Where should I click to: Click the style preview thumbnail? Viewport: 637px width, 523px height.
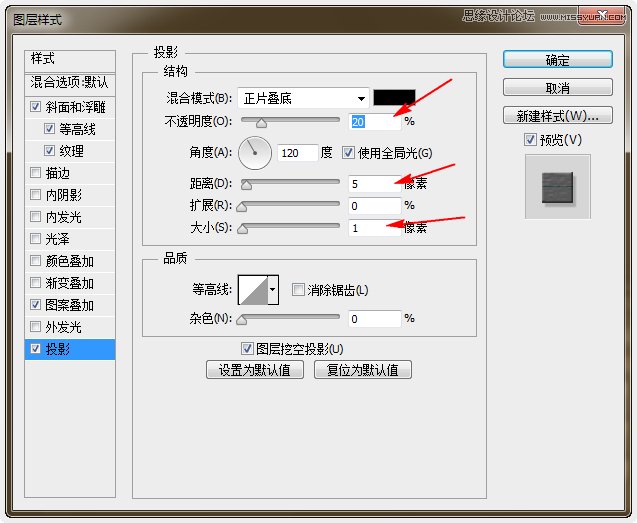[557, 187]
